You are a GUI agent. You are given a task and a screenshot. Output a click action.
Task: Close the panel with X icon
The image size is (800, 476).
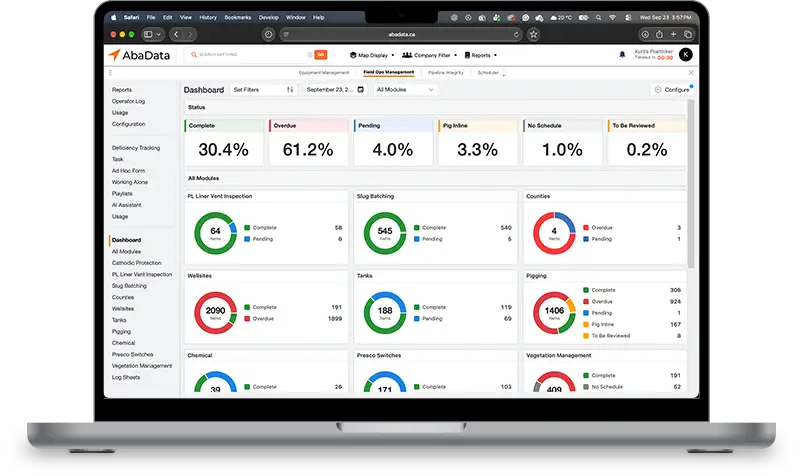(x=691, y=72)
